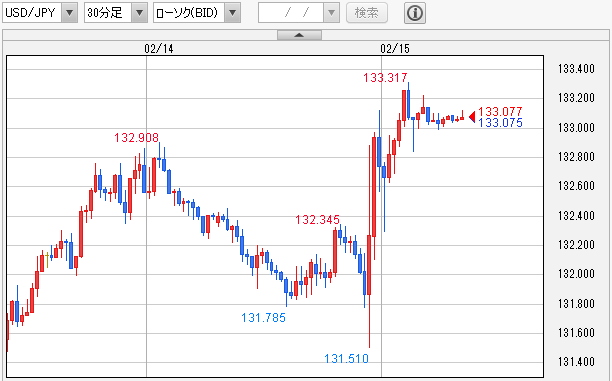Click the 131.400 axis label

pos(576,361)
